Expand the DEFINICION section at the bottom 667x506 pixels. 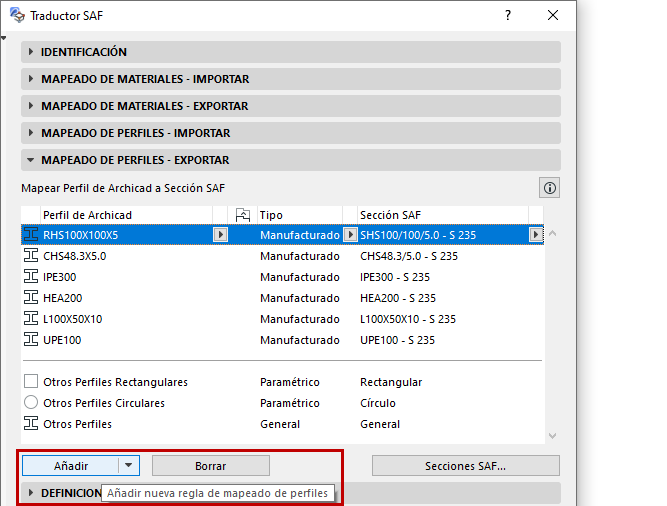pyautogui.click(x=31, y=493)
